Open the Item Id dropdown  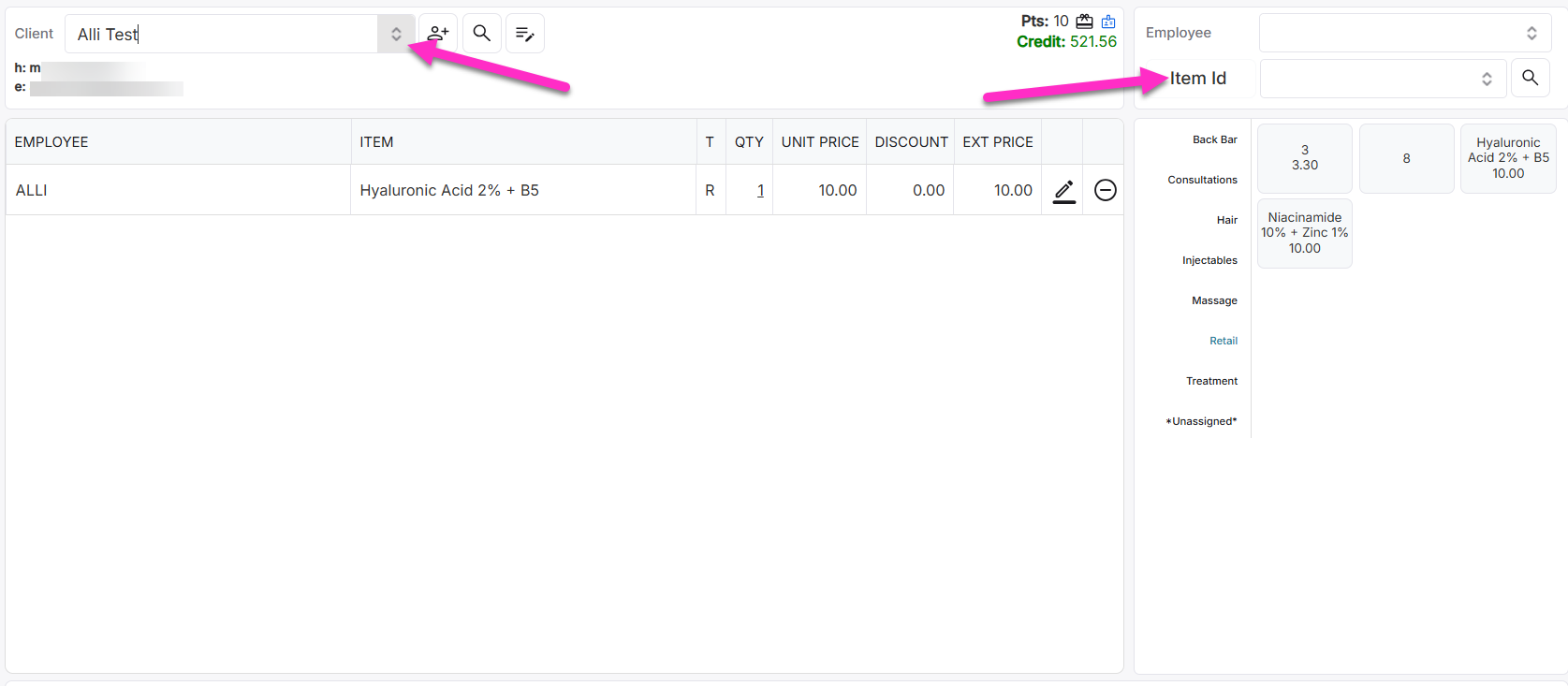tap(1382, 79)
